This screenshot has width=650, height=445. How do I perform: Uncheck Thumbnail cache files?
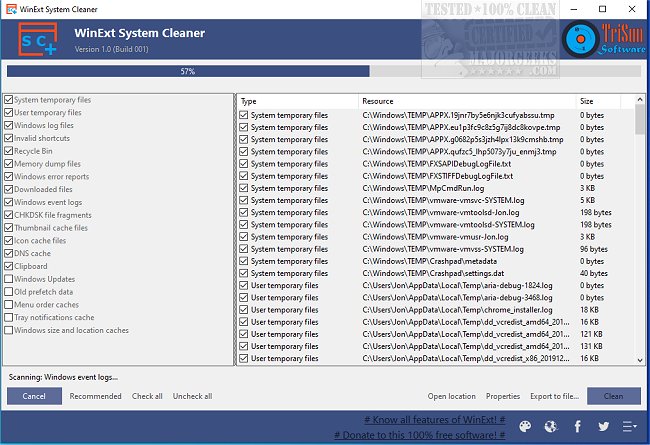pos(9,228)
